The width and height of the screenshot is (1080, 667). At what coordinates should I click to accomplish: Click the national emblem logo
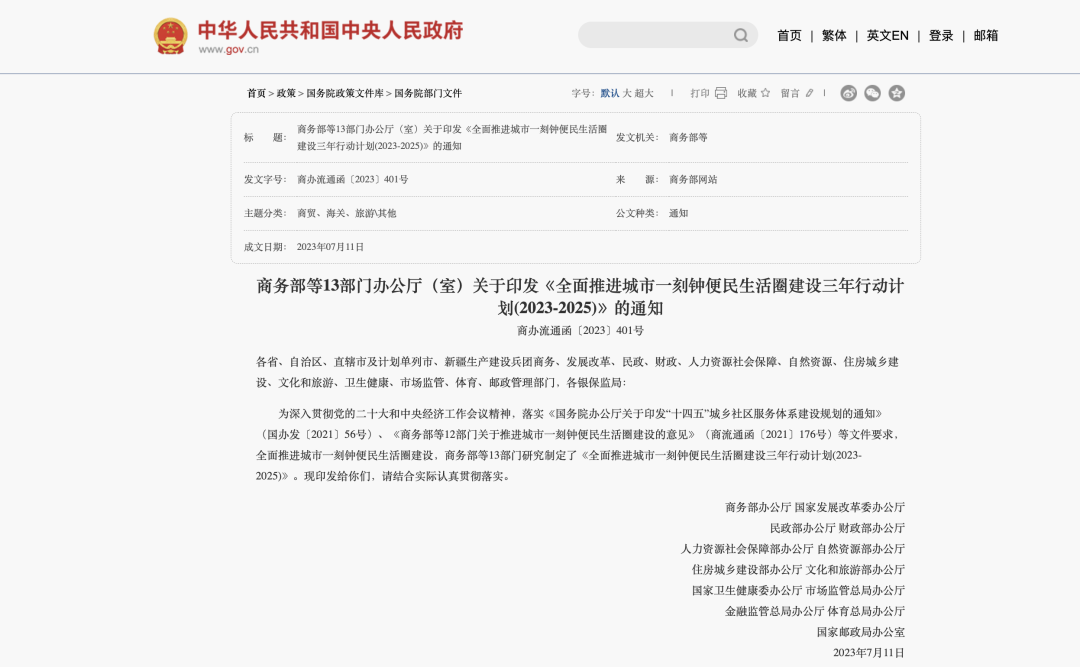point(170,36)
